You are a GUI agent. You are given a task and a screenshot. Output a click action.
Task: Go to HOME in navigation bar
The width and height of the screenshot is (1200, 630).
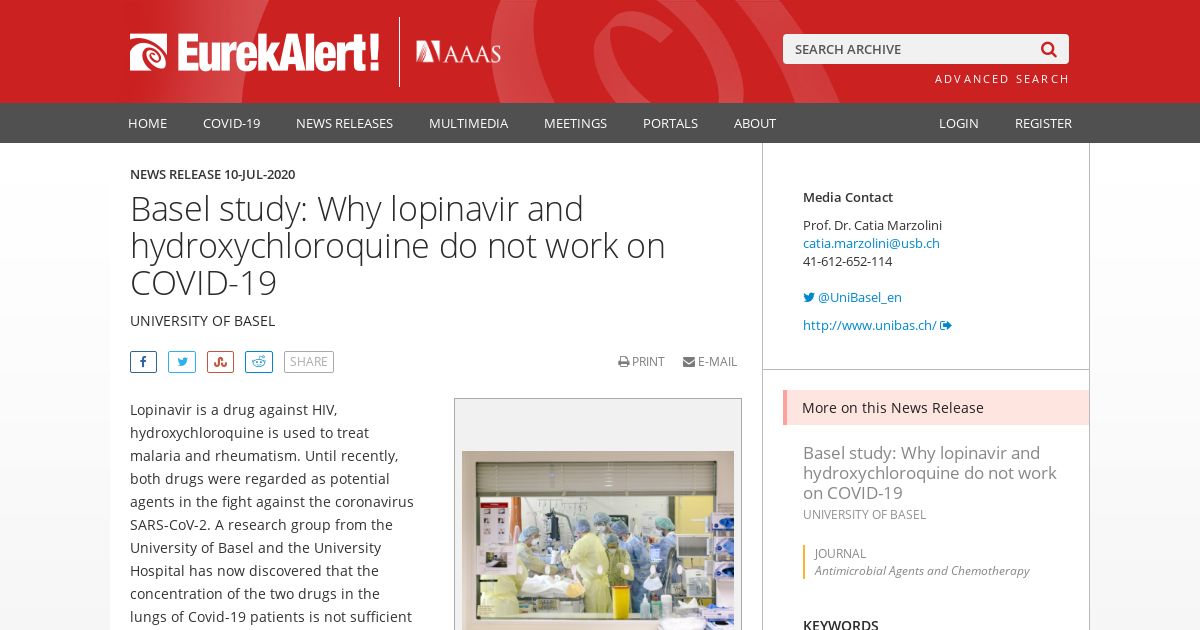147,123
